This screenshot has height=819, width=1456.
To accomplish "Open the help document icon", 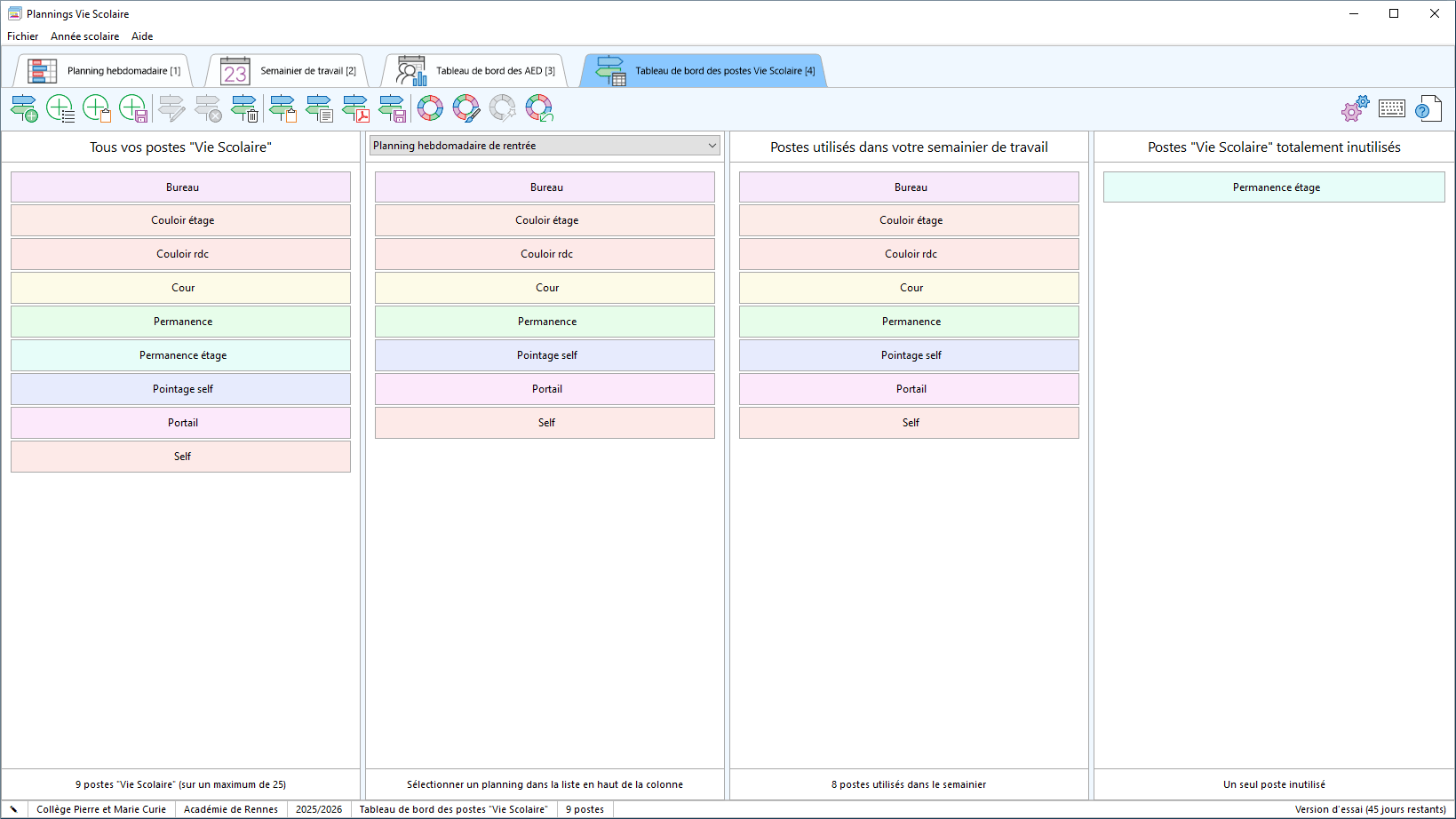I will click(1428, 108).
